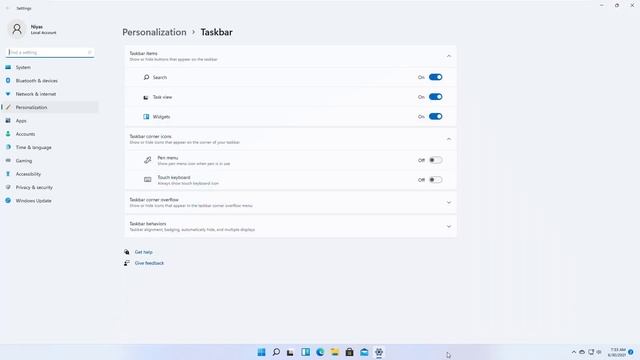Click the system tray volume icon
Image resolution: width=640 pixels, height=360 pixels.
599,352
